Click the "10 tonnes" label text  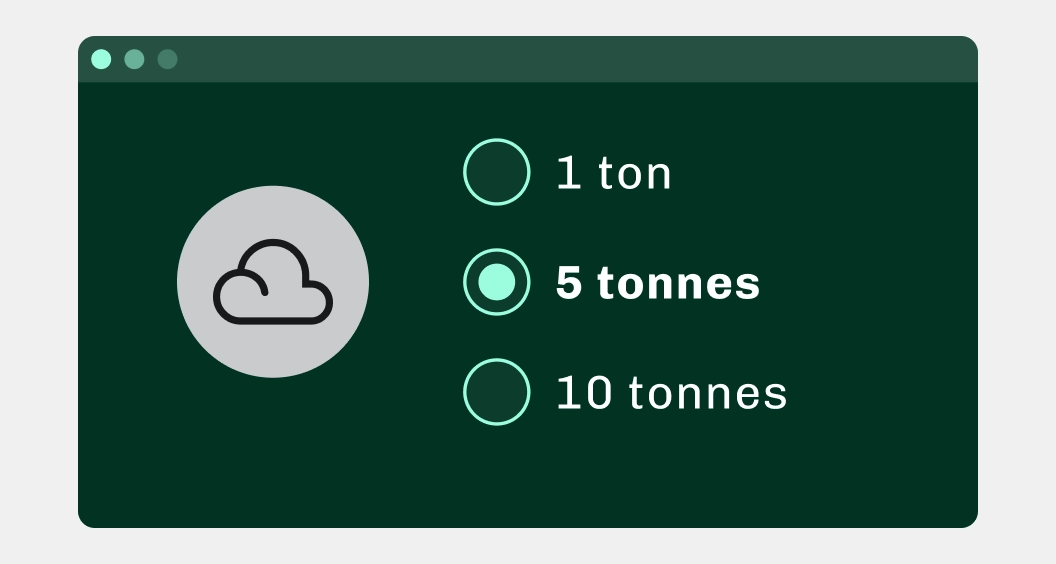671,393
